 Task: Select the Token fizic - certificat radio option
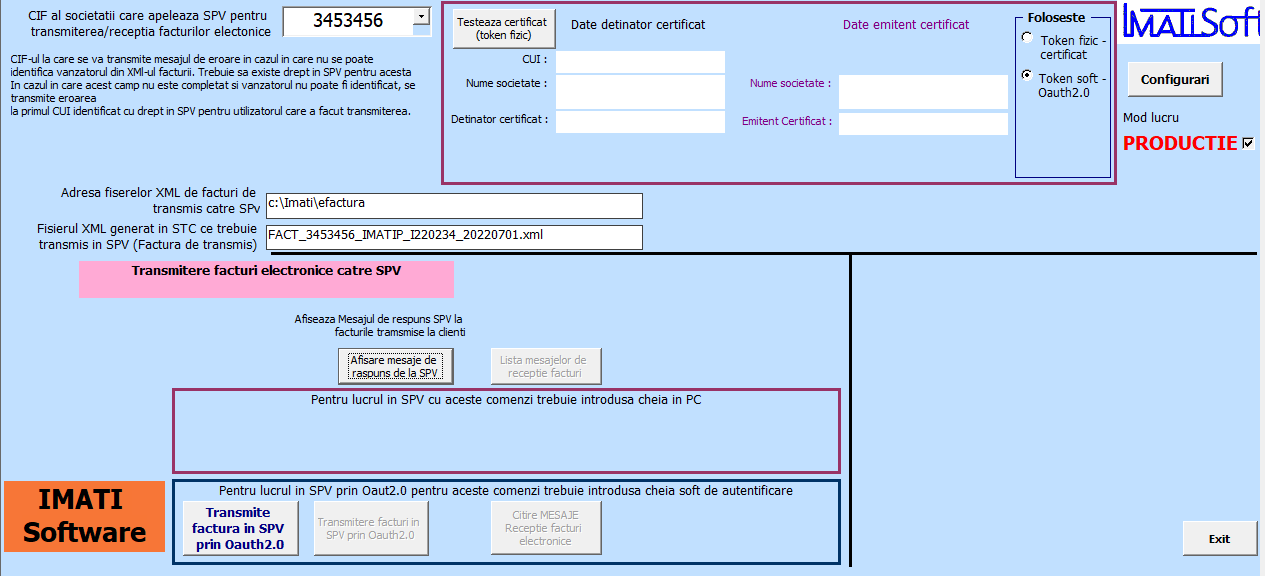1027,38
